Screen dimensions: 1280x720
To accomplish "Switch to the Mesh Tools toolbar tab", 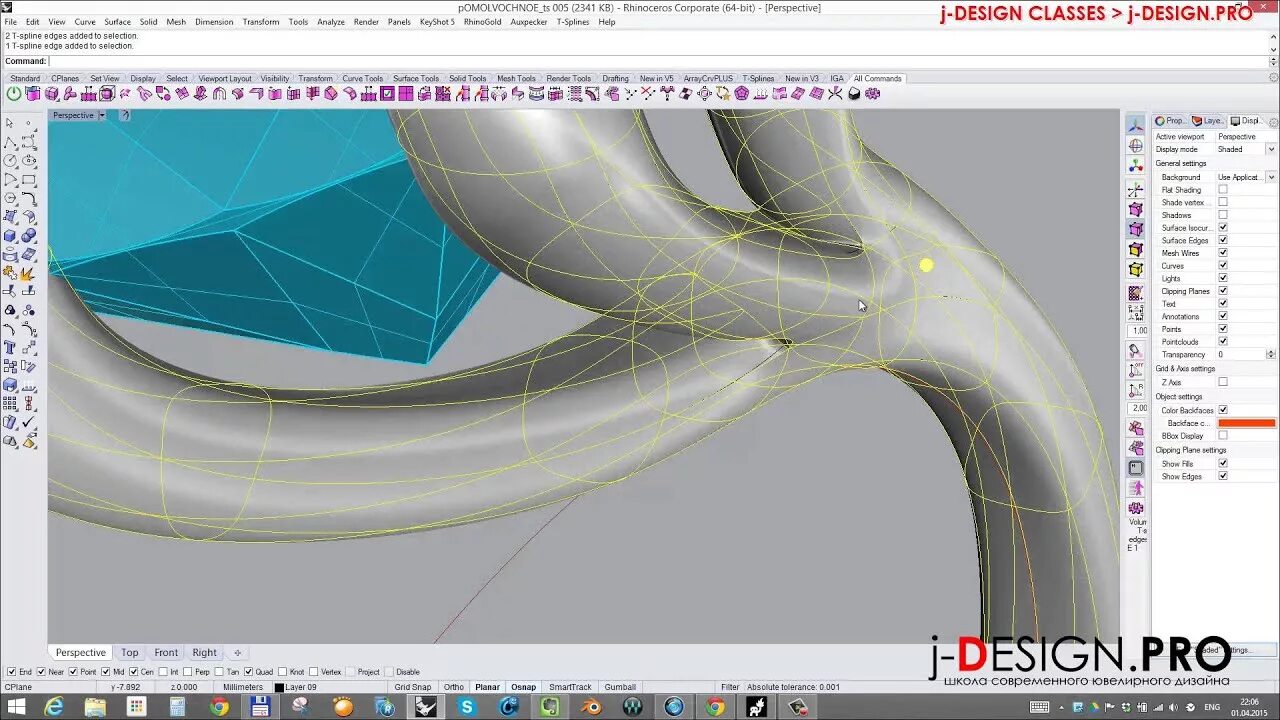I will tap(516, 79).
